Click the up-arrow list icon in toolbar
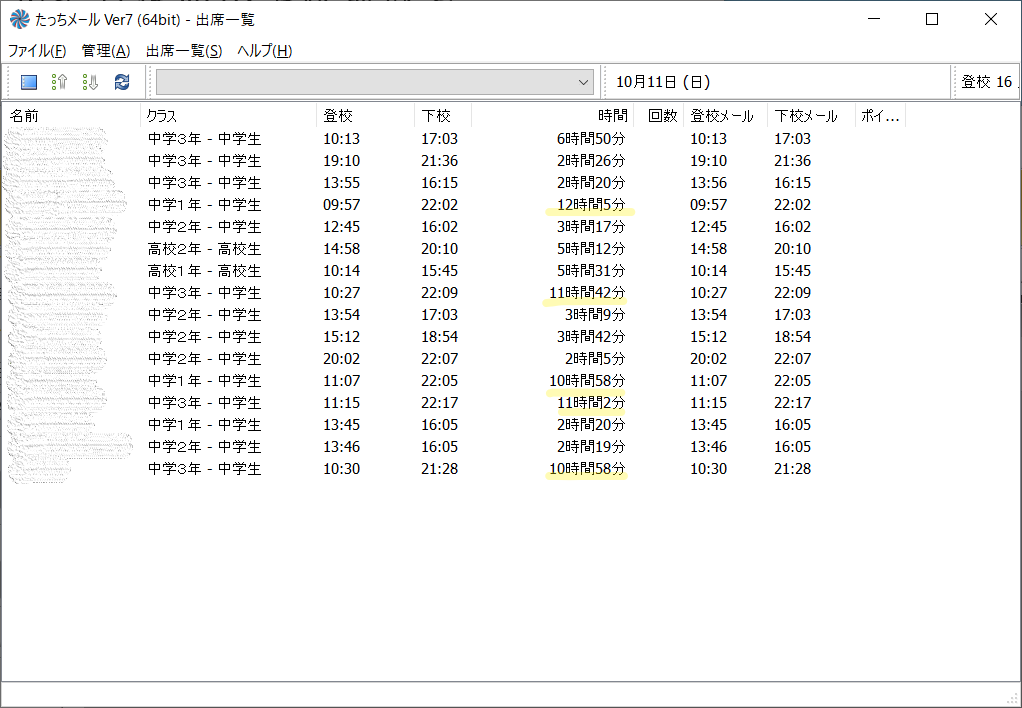The width and height of the screenshot is (1022, 708). [60, 82]
